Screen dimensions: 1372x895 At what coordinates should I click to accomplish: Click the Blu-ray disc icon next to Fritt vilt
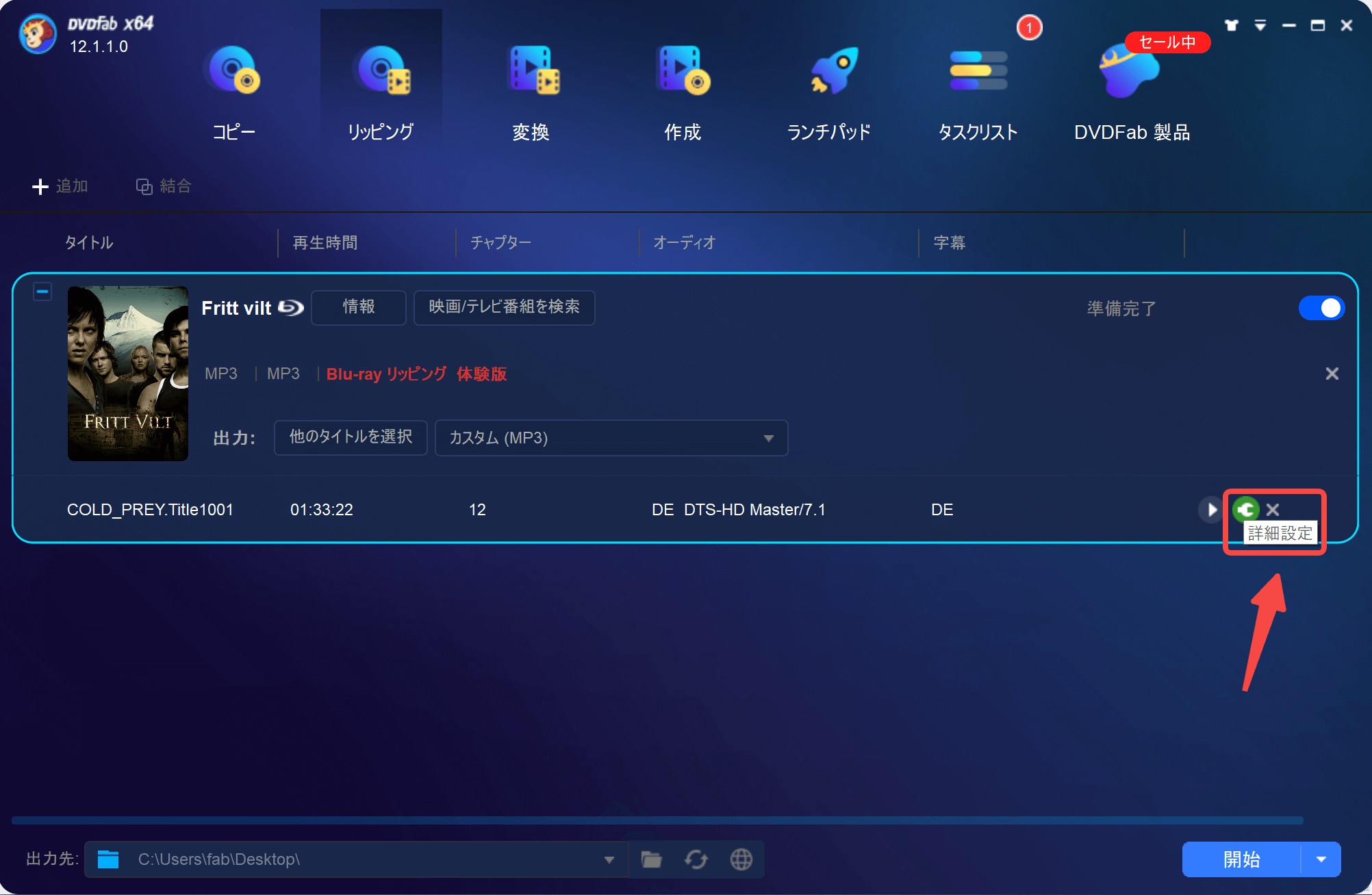point(291,308)
